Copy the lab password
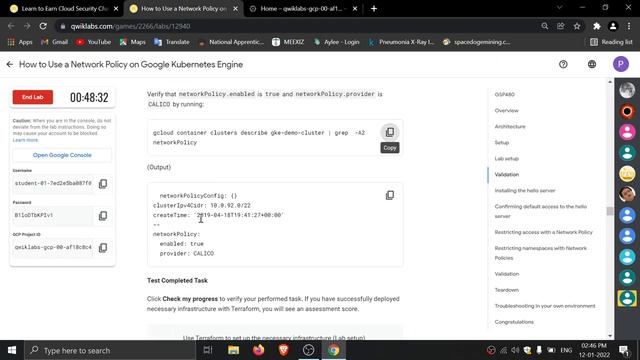Screen dimensions: 640x360 click(103, 216)
